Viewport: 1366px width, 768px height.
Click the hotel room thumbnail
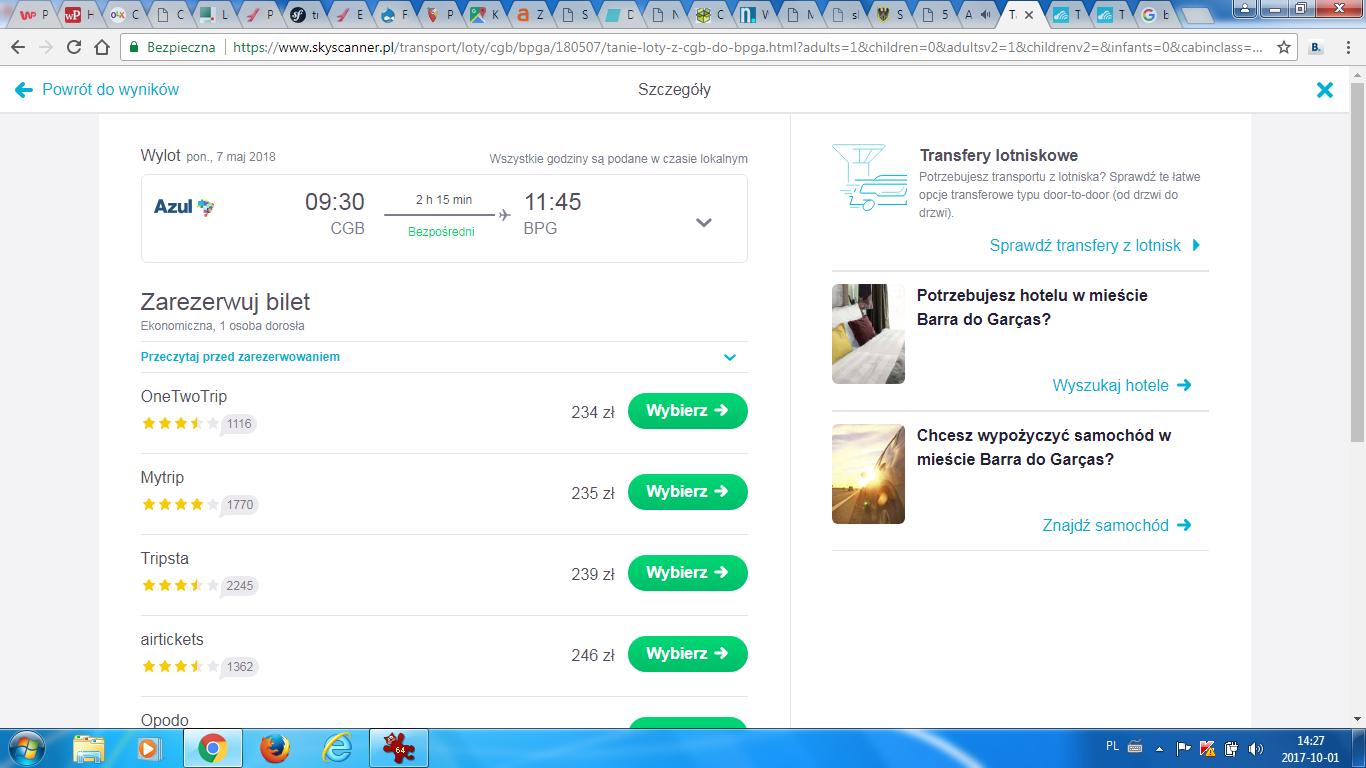tap(868, 334)
